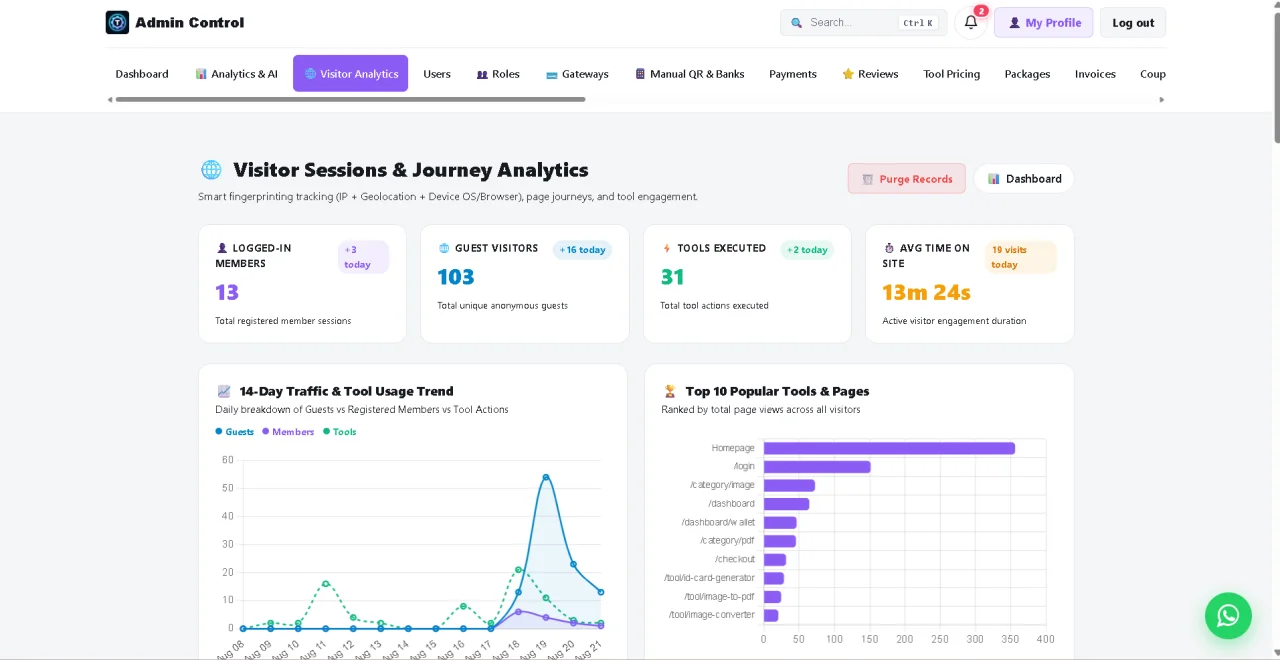
Task: Click the magnifier icon in the search box
Action: coord(796,23)
